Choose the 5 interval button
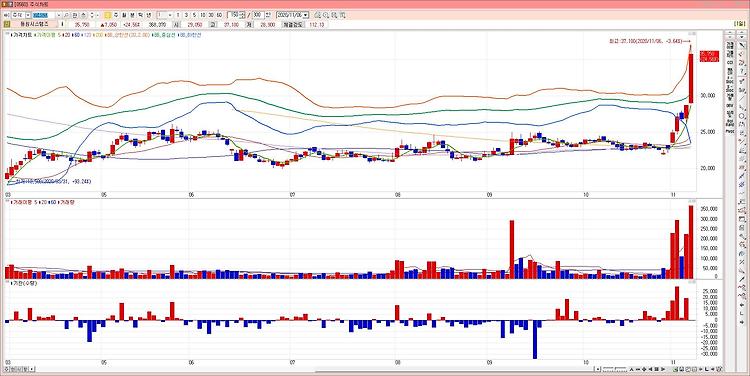Screen dimensions: 750x376 pyautogui.click(x=194, y=15)
